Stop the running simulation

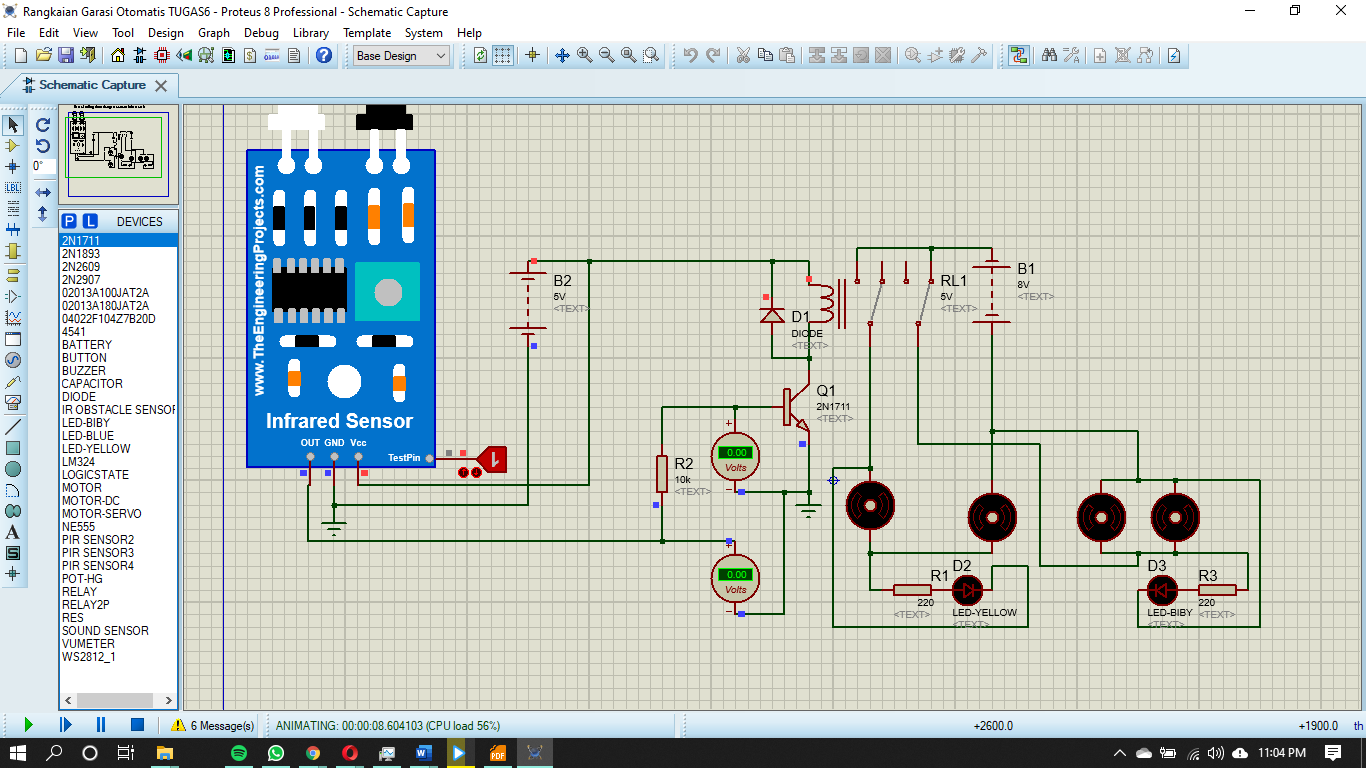click(x=138, y=725)
